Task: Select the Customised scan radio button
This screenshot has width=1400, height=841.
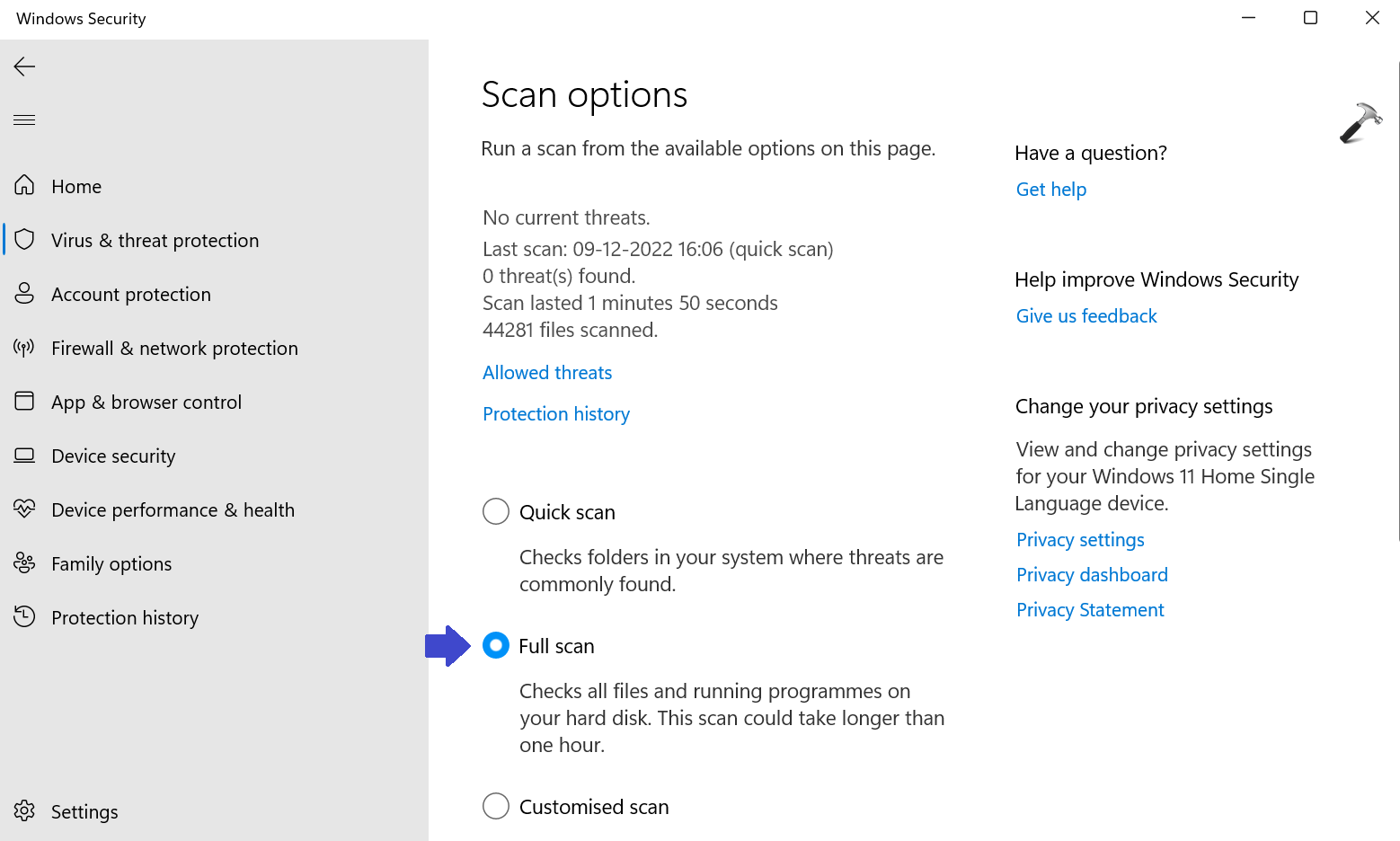Action: [496, 806]
